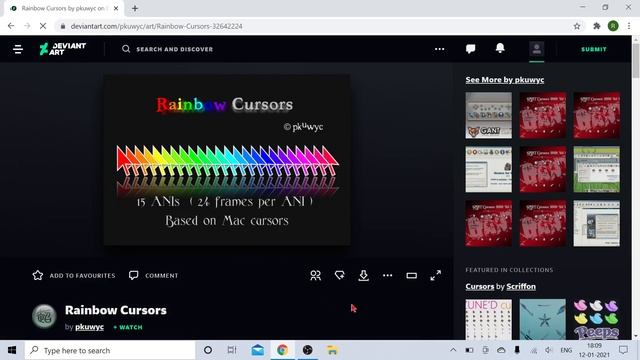The height and width of the screenshot is (360, 640).
Task: Open the user profile avatar menu
Action: tap(537, 49)
